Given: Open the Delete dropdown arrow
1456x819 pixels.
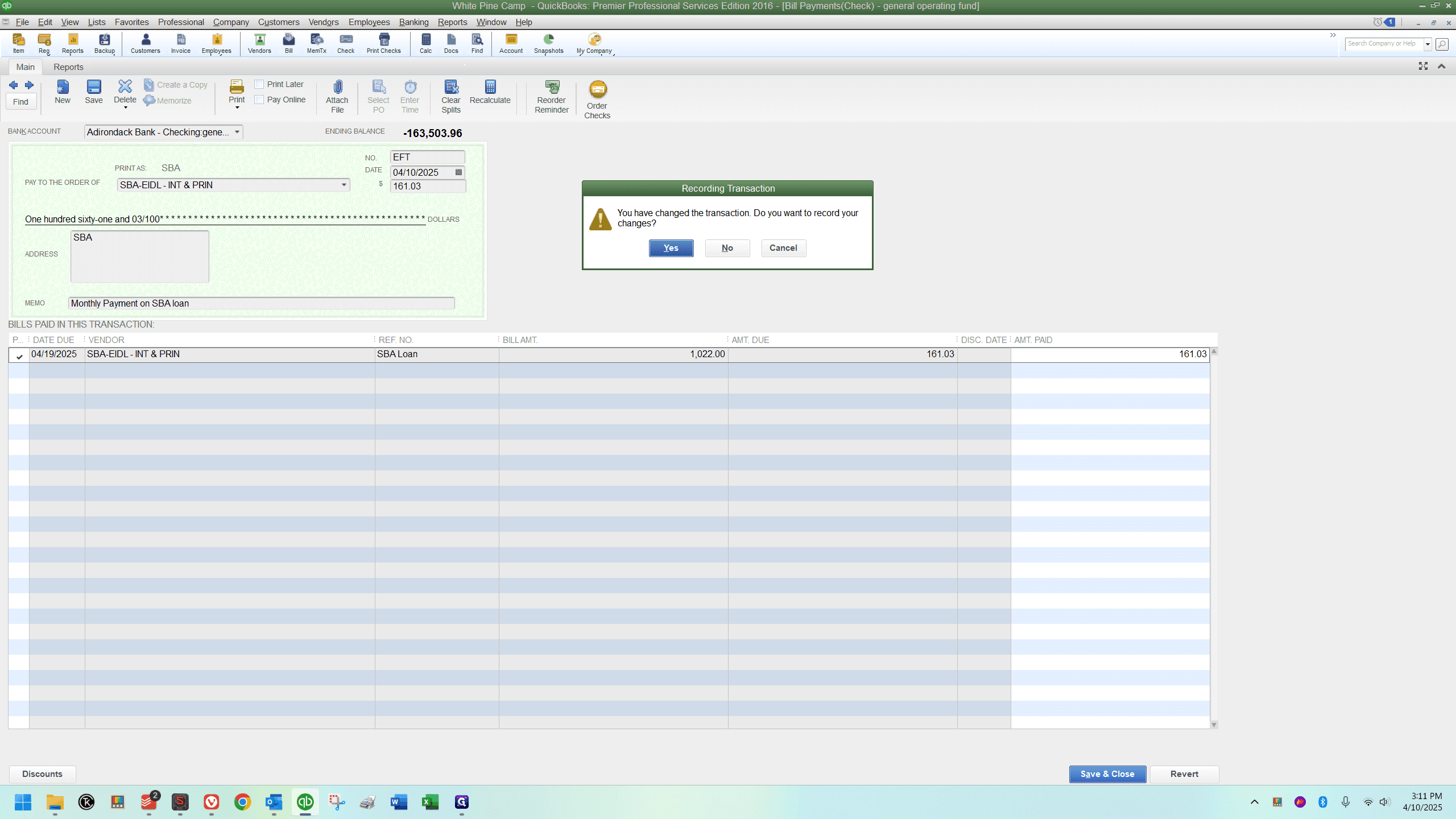Looking at the screenshot, I should coord(125,107).
